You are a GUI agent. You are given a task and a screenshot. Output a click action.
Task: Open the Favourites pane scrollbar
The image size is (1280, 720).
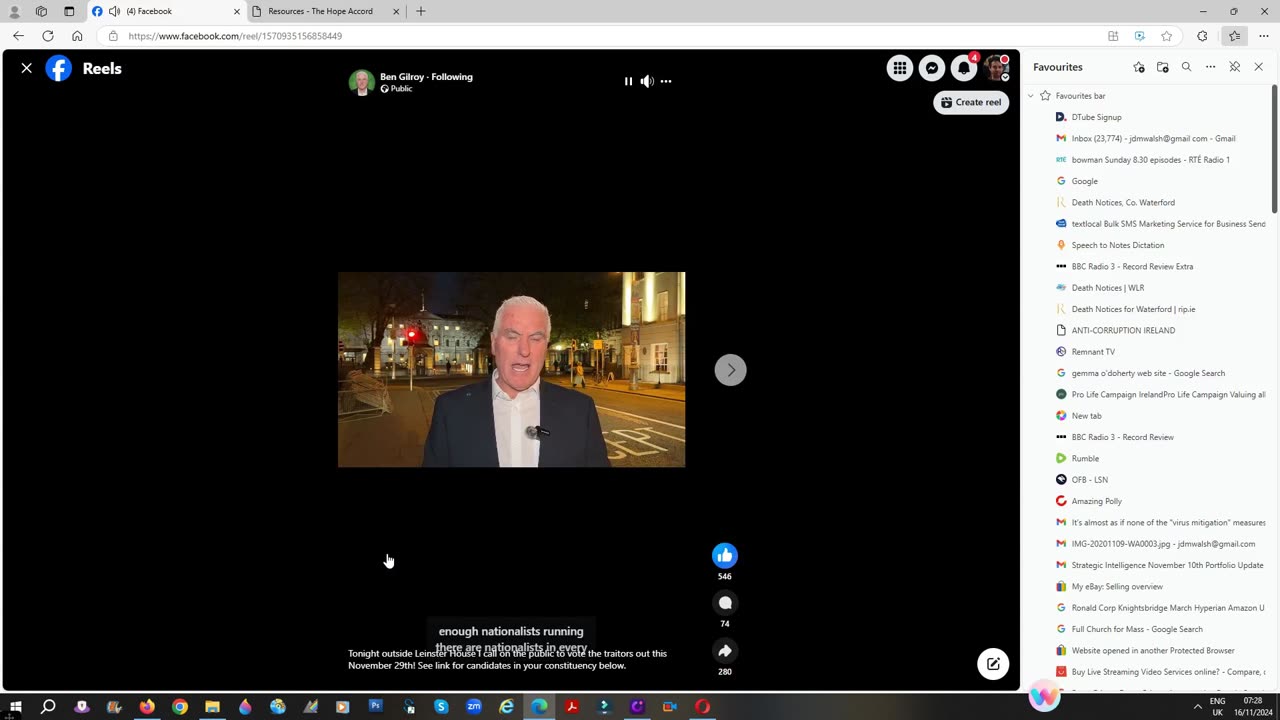tap(1274, 150)
